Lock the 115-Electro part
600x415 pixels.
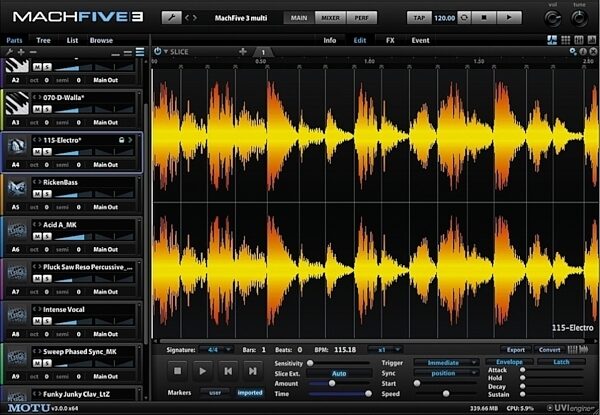coord(121,140)
